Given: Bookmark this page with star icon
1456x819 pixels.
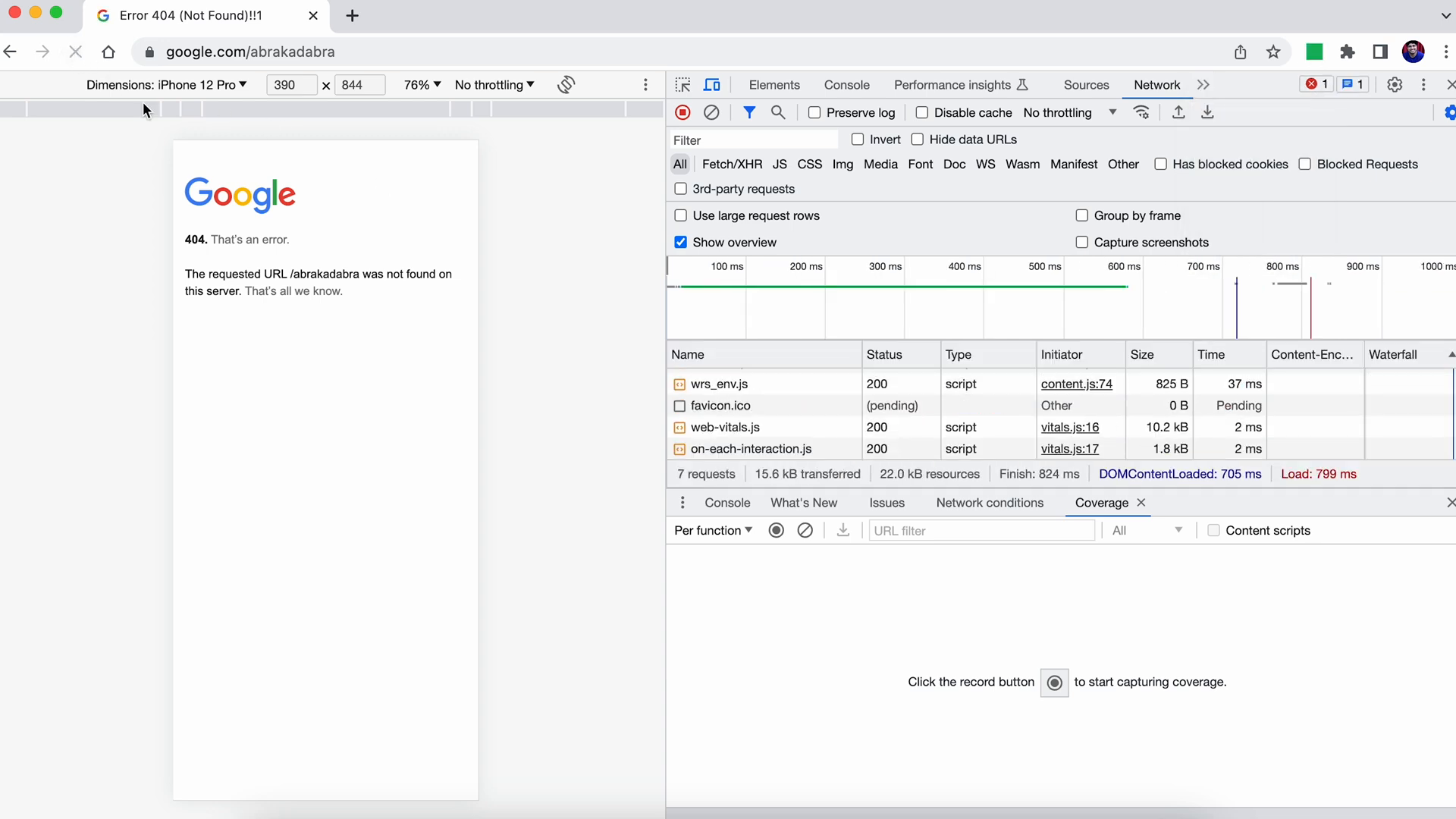Looking at the screenshot, I should point(1273,52).
